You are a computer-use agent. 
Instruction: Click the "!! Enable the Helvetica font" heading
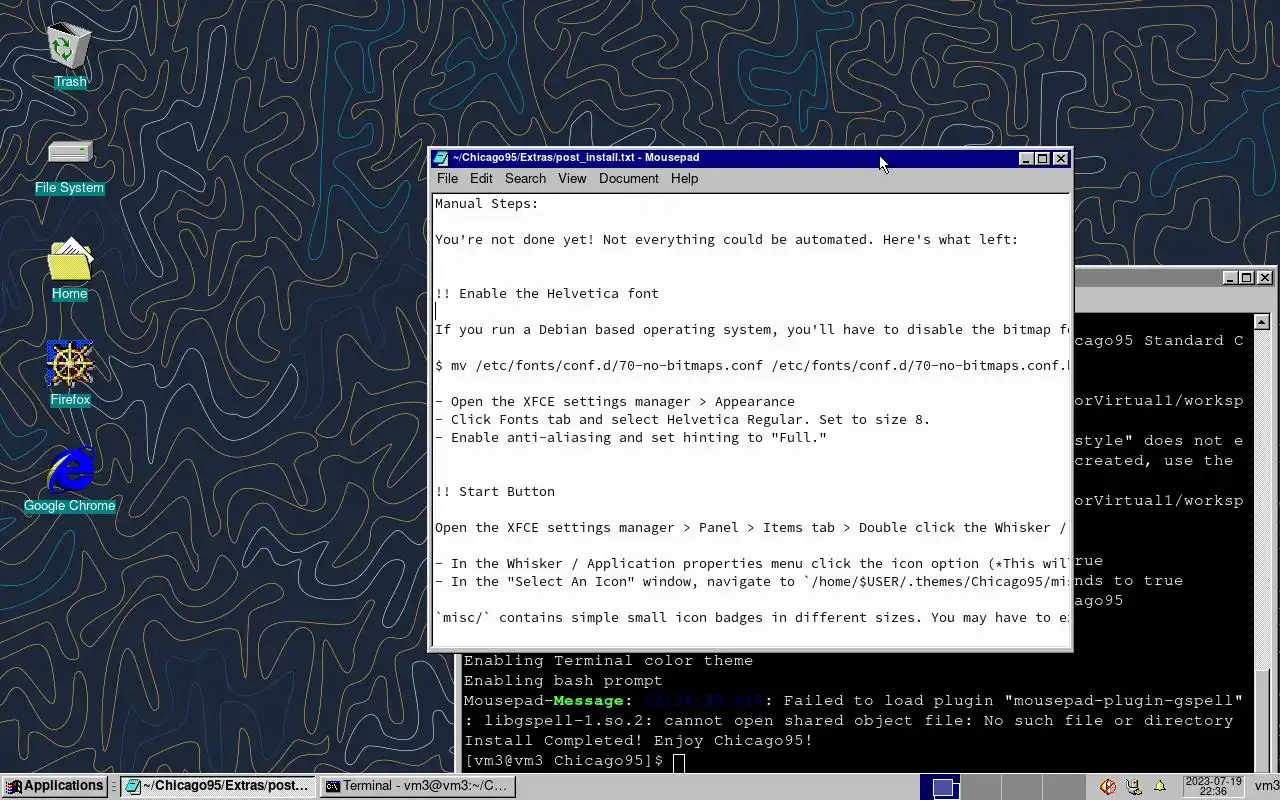[546, 294]
